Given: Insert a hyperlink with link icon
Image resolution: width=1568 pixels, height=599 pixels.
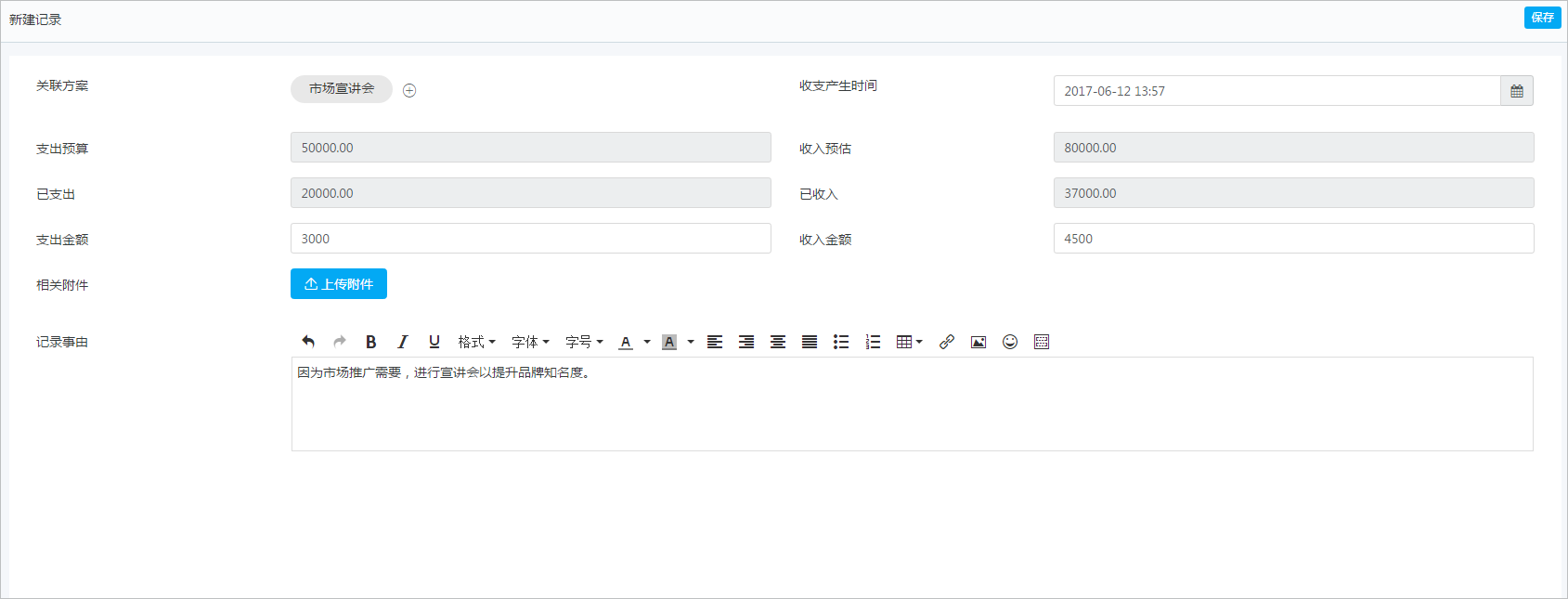Looking at the screenshot, I should [x=947, y=342].
